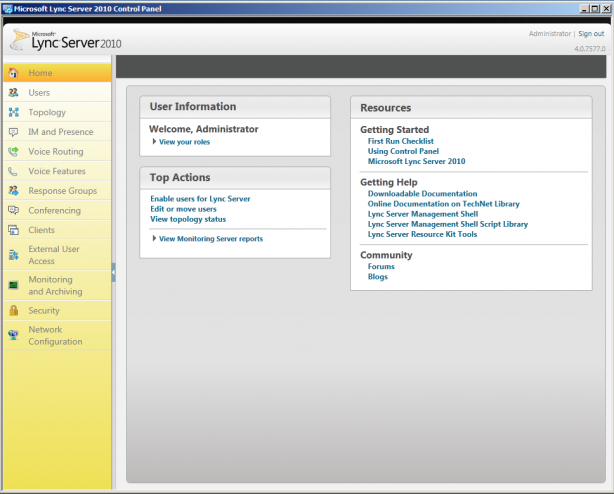
Task: Select External User Access label
Action: 54,255
